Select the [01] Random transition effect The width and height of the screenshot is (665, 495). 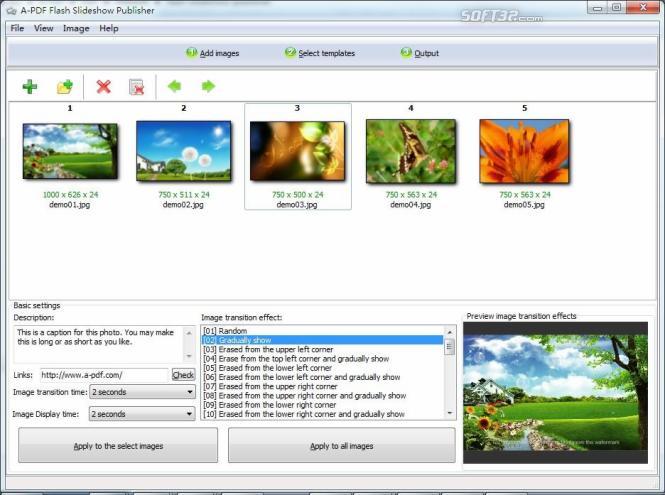322,330
